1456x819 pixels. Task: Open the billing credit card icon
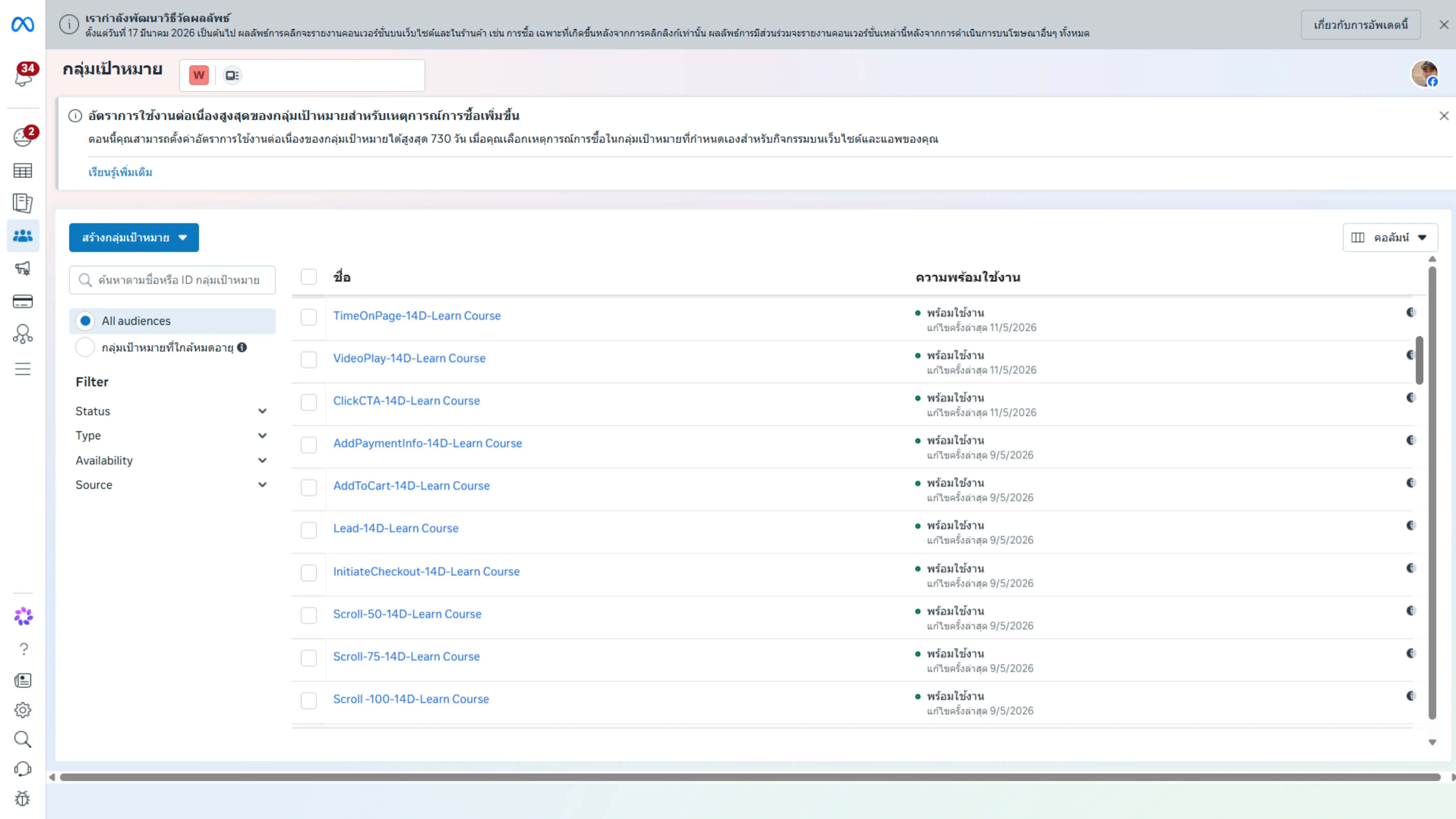[23, 301]
